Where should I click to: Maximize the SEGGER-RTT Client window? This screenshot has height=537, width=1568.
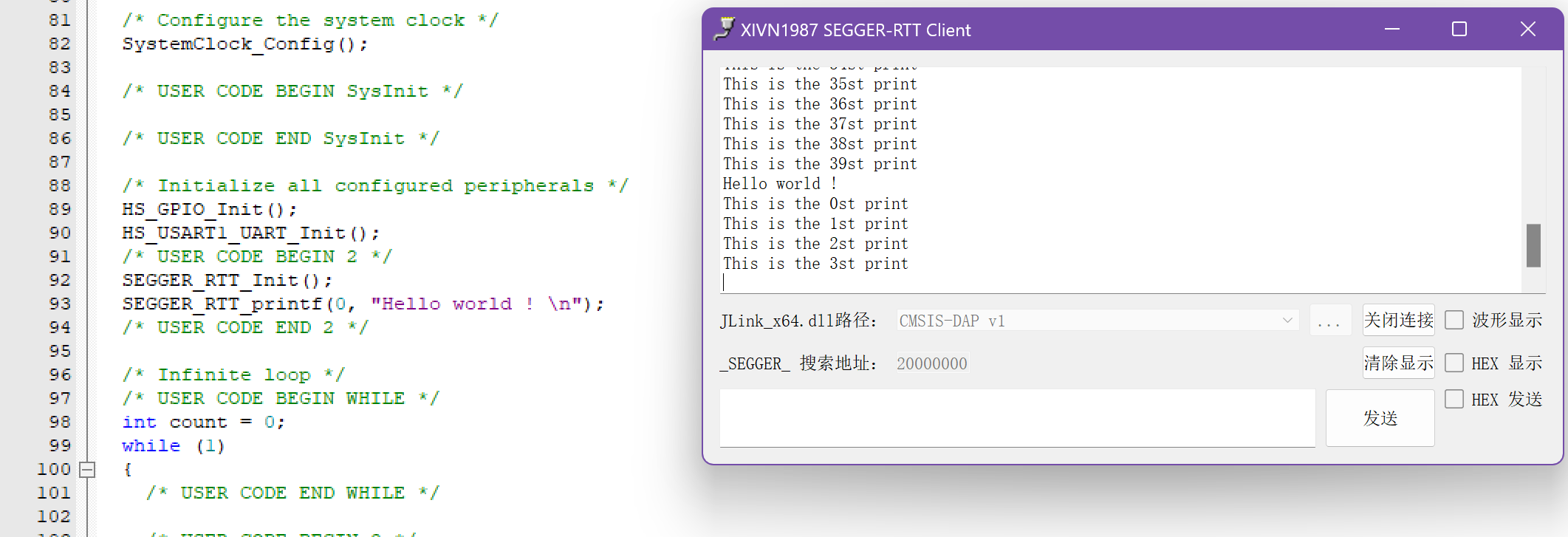coord(1459,30)
